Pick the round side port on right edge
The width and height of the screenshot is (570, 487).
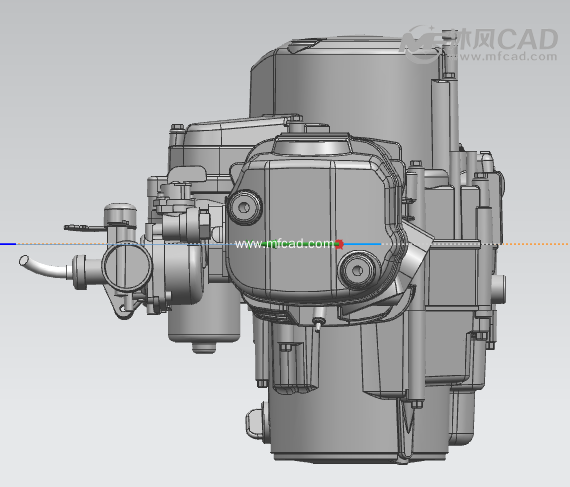[498, 290]
